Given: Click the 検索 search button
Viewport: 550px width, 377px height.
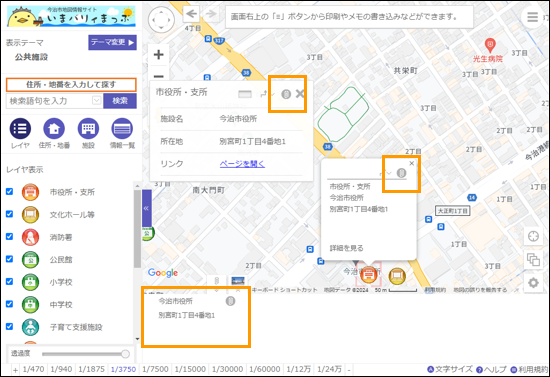Looking at the screenshot, I should (120, 101).
